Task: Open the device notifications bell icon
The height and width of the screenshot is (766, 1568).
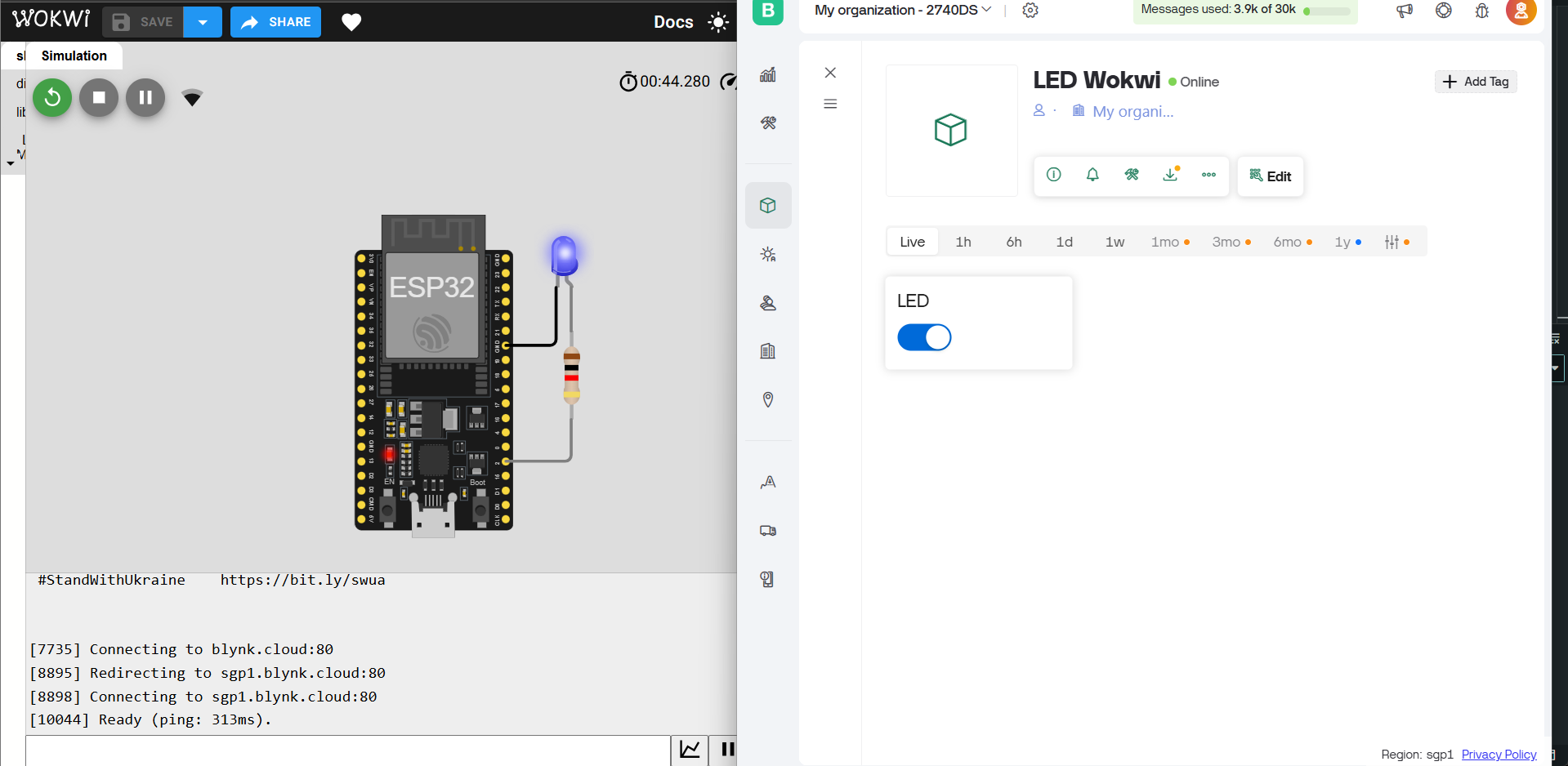Action: [x=1092, y=175]
